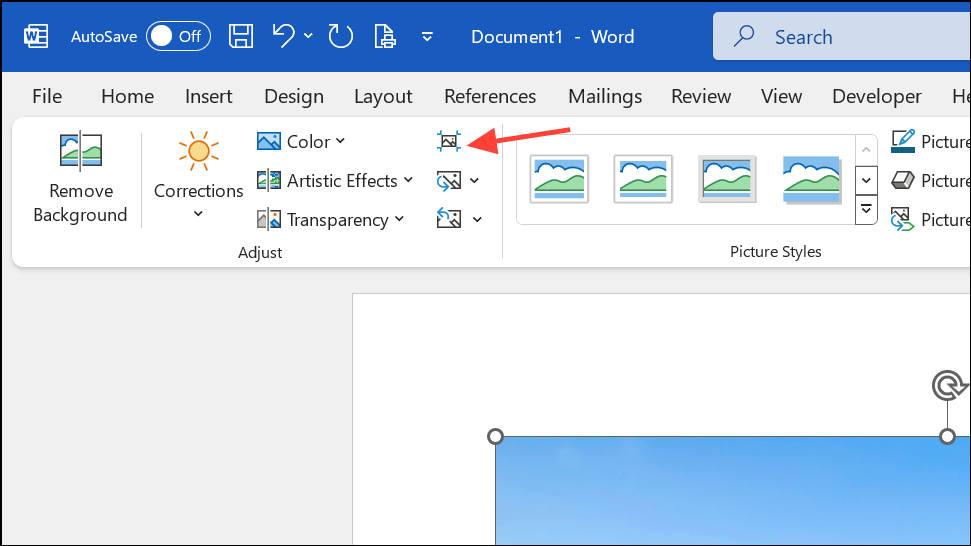The image size is (971, 546).
Task: Expand the full Picture Styles gallery
Action: (x=866, y=209)
